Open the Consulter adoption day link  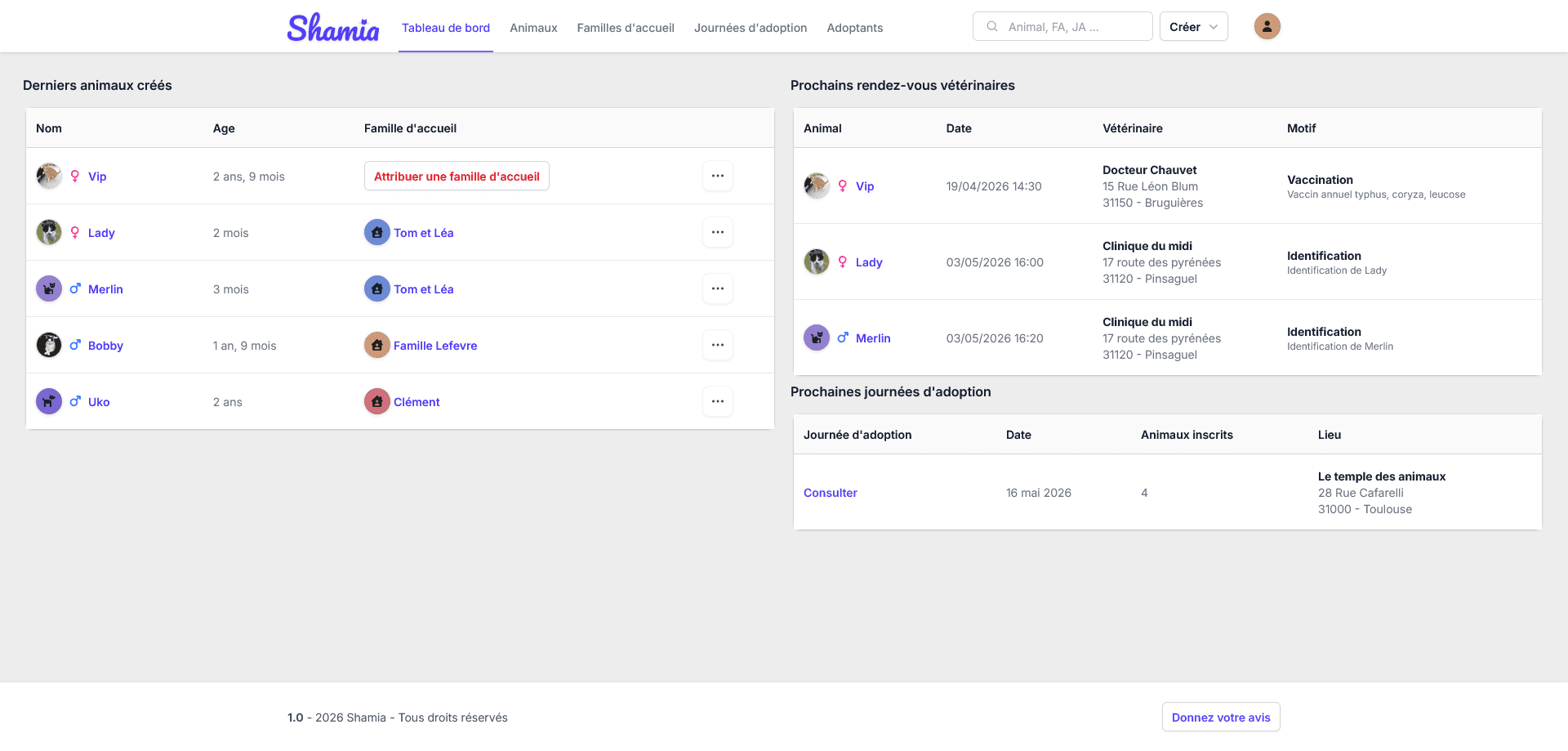pyautogui.click(x=830, y=493)
